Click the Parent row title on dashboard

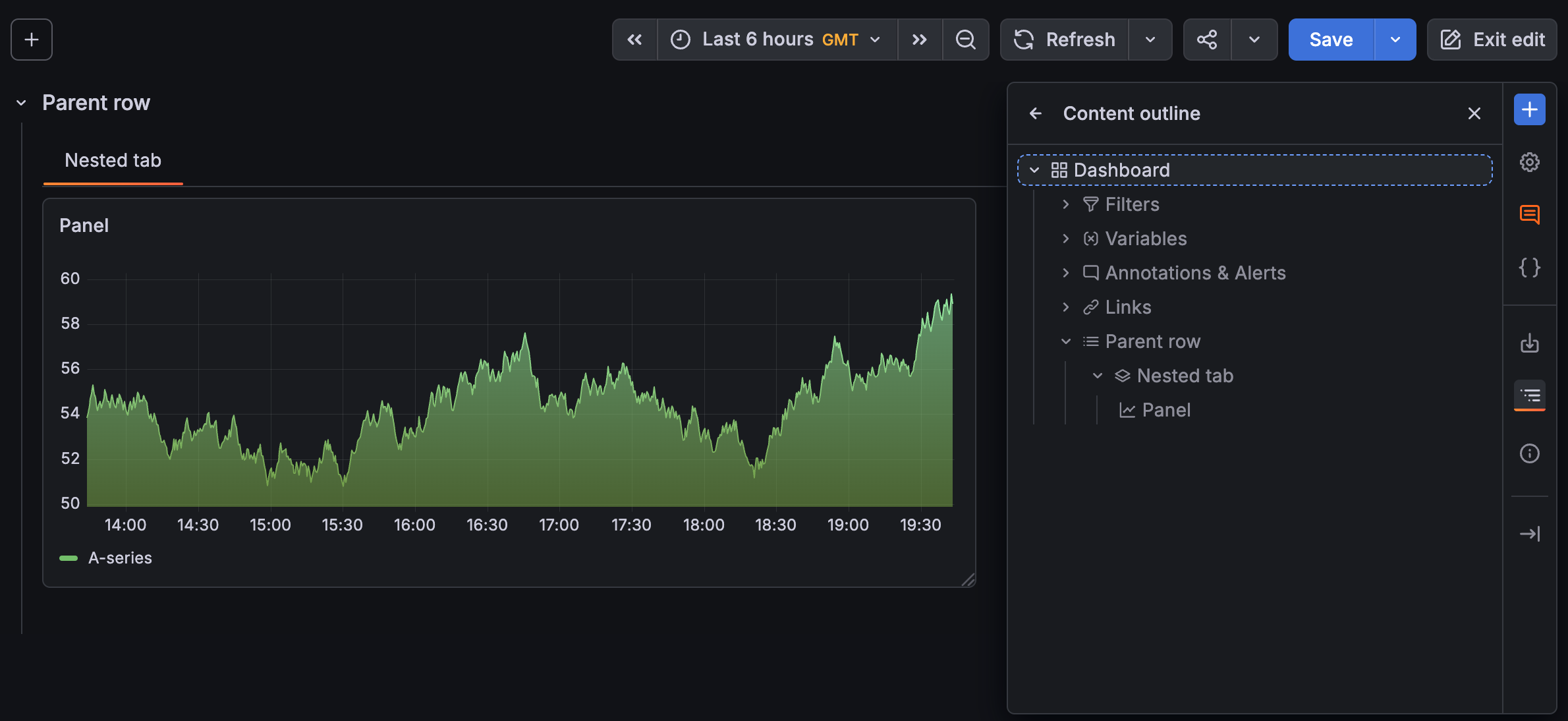[96, 103]
